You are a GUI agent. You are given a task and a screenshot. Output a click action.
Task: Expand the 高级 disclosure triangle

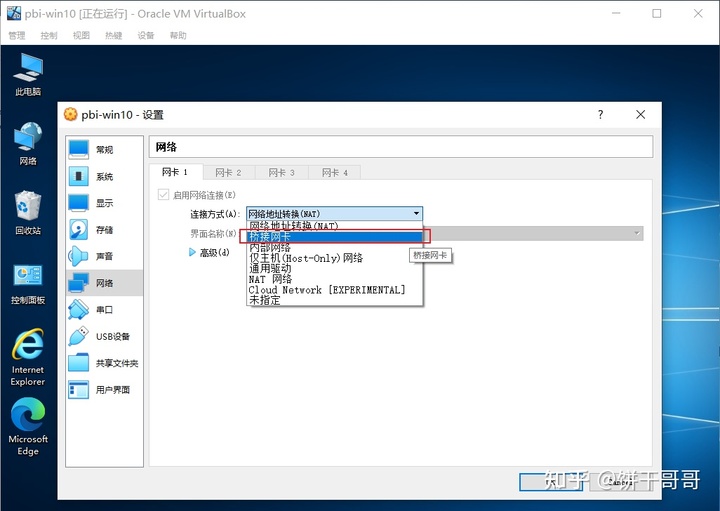pyautogui.click(x=192, y=253)
